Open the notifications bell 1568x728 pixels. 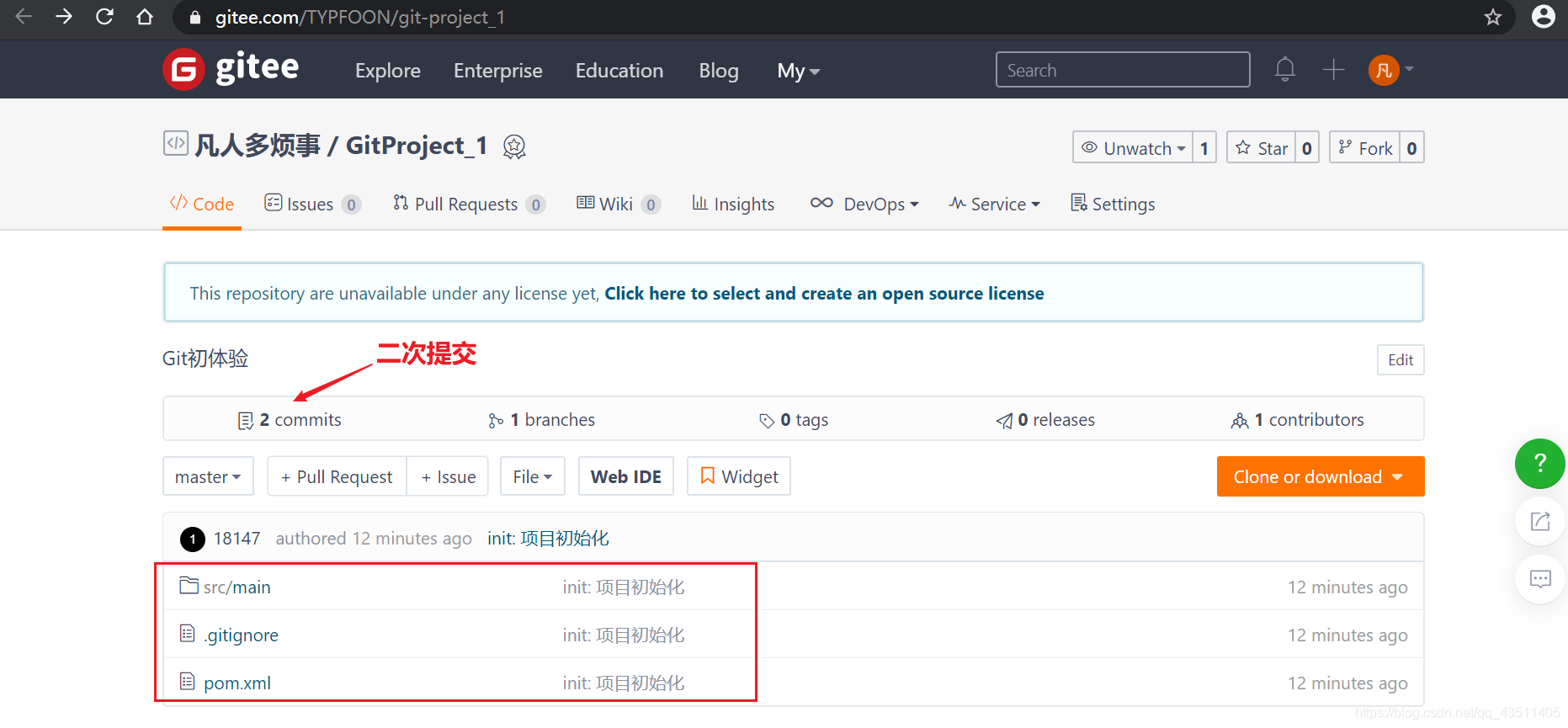[1284, 69]
